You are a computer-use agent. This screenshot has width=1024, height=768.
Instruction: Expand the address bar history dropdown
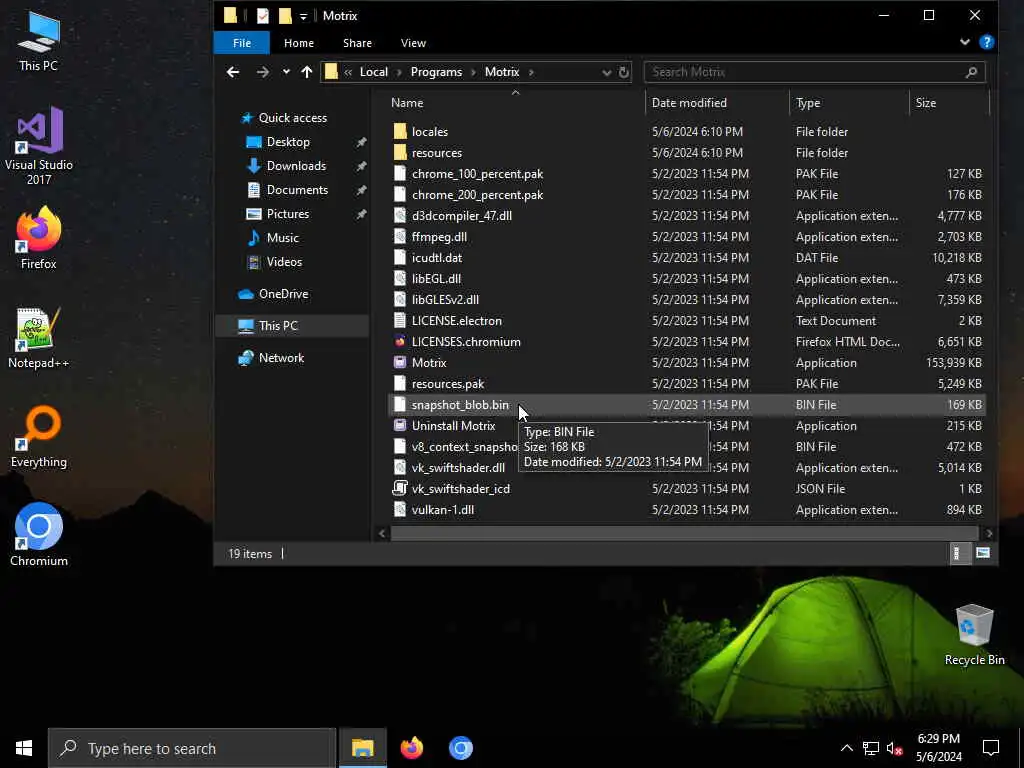coord(607,72)
